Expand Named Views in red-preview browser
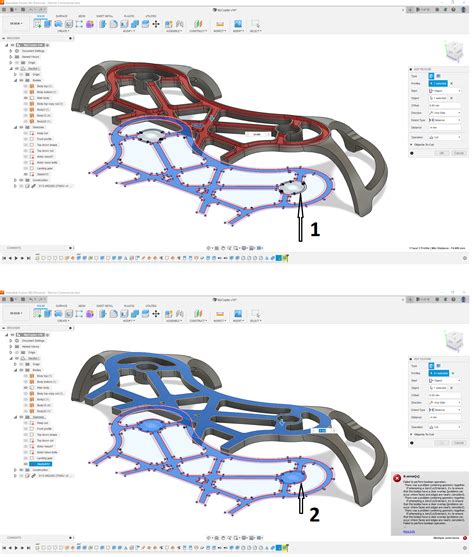The width and height of the screenshot is (474, 557). pos(11,57)
